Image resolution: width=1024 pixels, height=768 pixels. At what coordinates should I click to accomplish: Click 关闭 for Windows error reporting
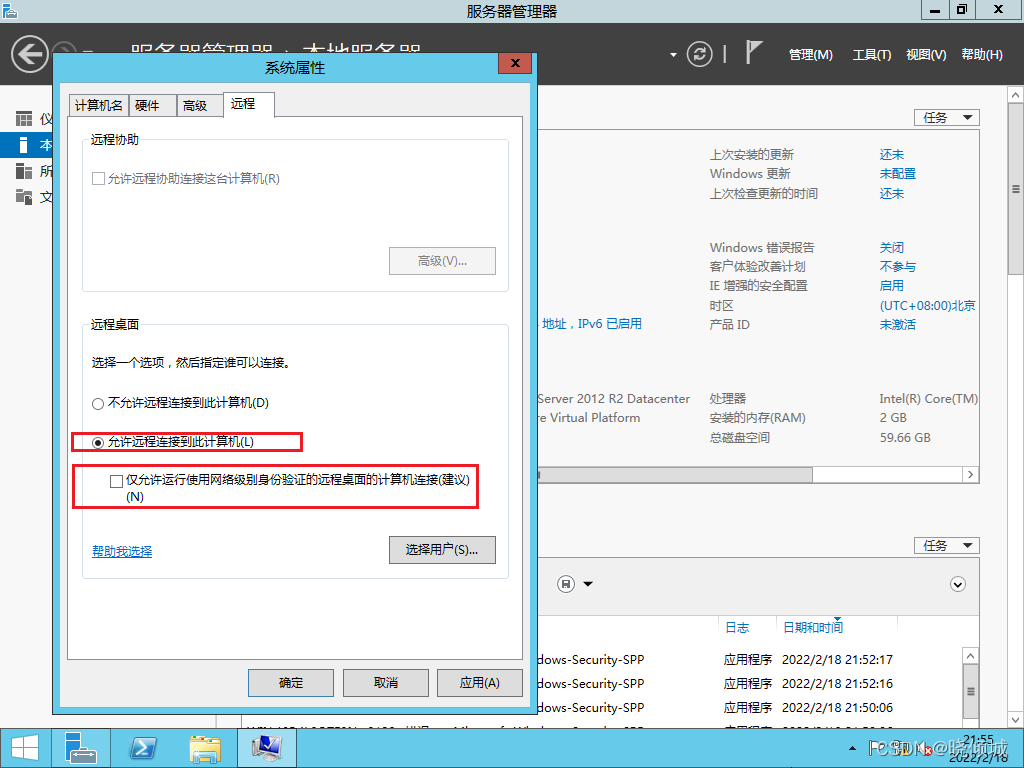coord(891,248)
